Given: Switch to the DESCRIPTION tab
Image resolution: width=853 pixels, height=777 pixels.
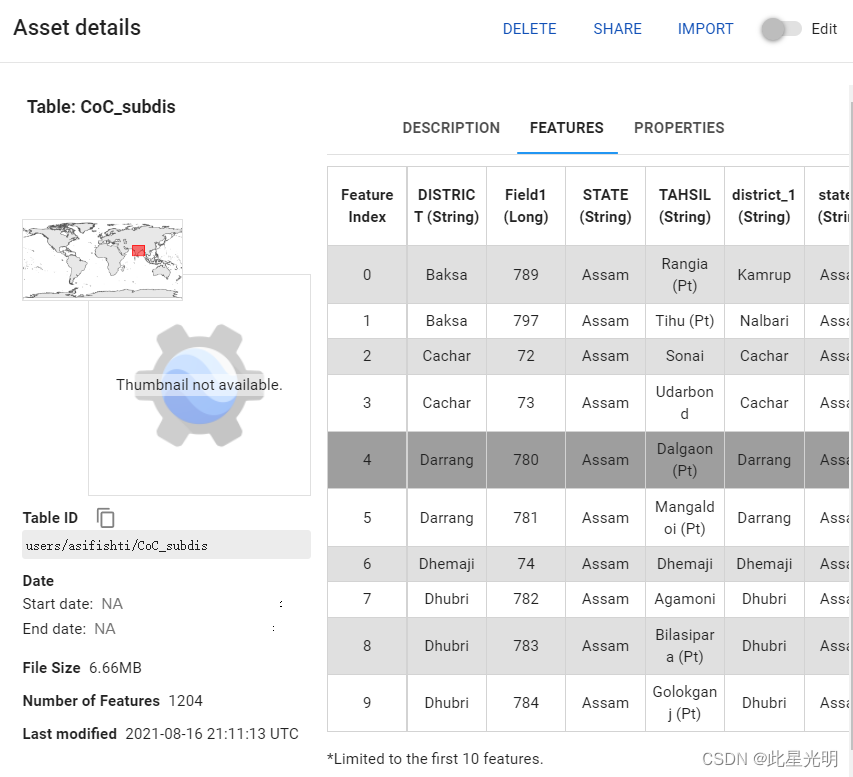Looking at the screenshot, I should (x=451, y=128).
